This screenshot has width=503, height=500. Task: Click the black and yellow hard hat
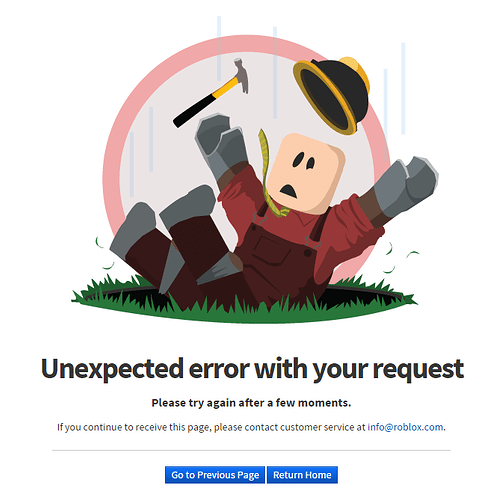(x=331, y=95)
